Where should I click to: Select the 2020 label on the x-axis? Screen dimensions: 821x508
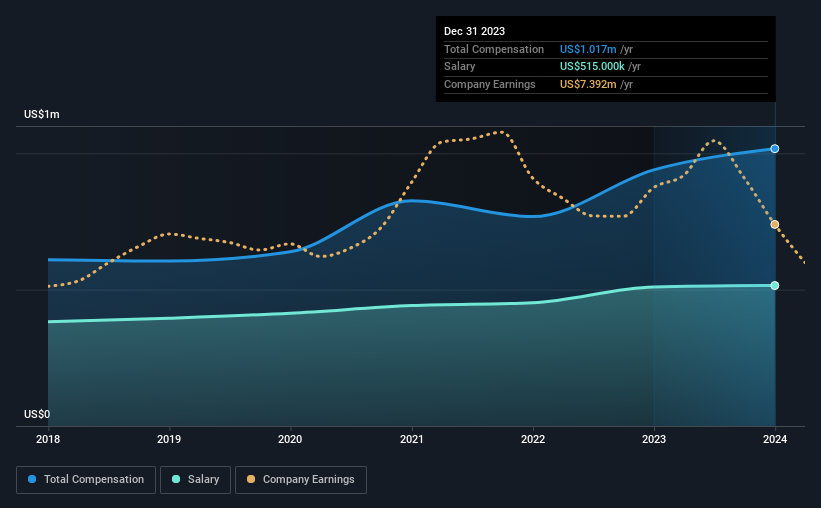pos(290,439)
